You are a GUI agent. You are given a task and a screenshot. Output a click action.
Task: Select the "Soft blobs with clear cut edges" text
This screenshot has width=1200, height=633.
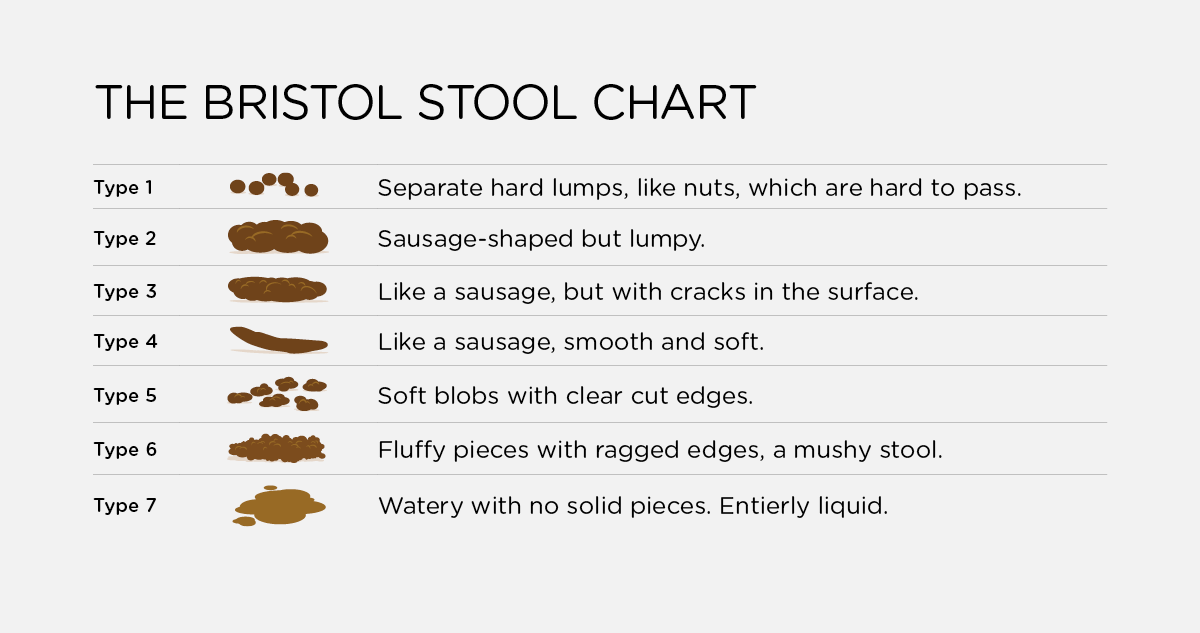point(564,396)
